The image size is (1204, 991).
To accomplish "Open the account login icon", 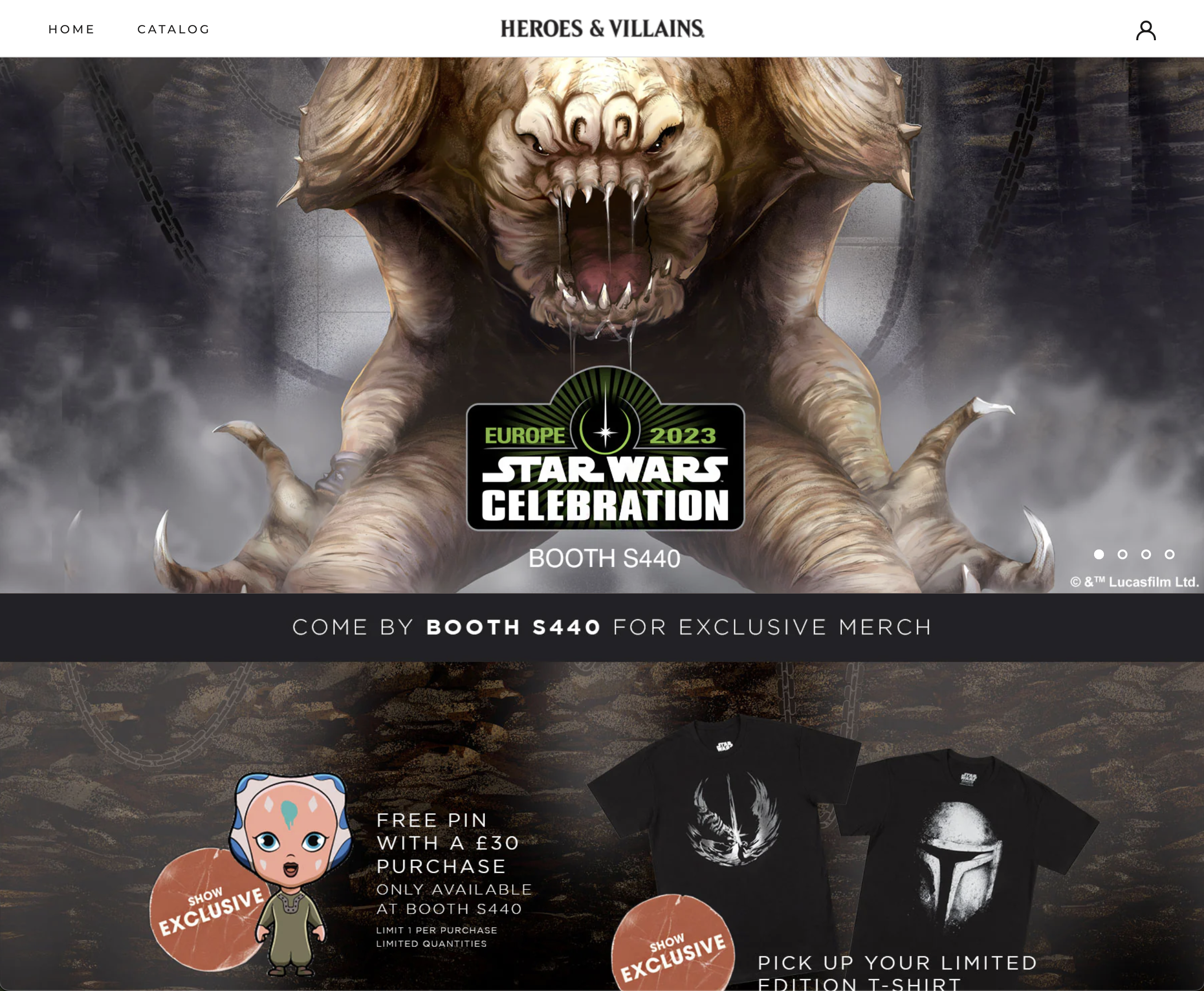I will pos(1145,30).
